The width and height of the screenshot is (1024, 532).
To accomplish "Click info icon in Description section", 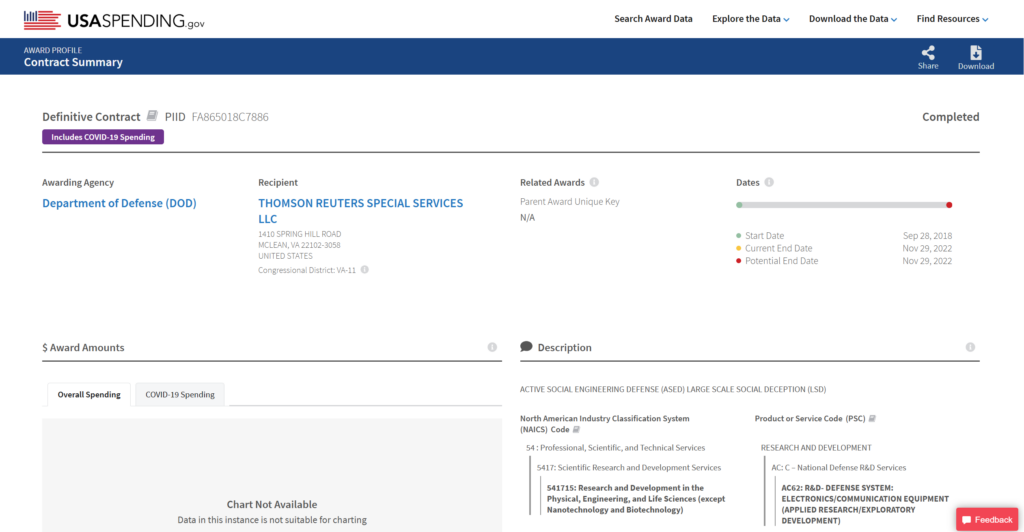I will pos(970,347).
